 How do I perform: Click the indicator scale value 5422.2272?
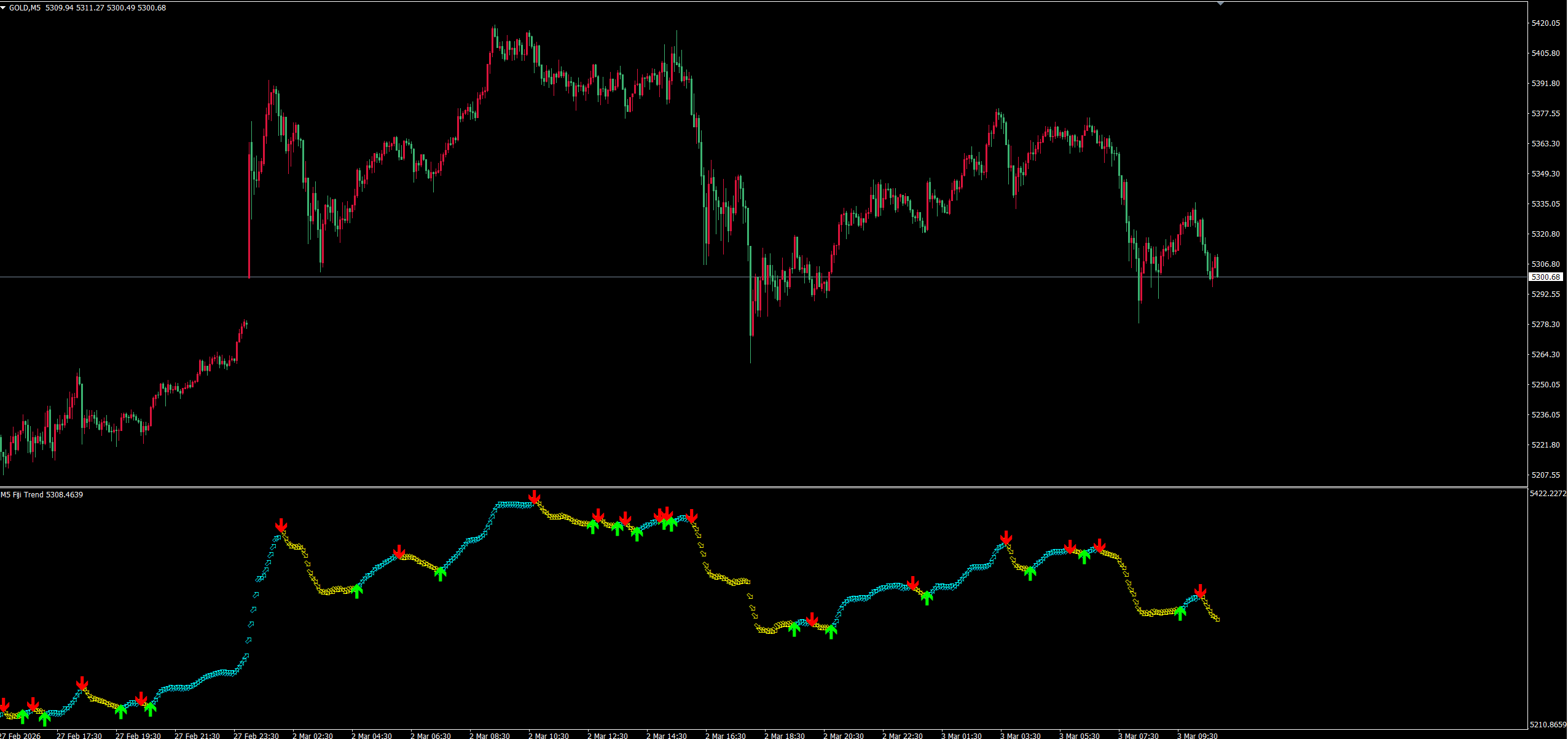[1548, 494]
